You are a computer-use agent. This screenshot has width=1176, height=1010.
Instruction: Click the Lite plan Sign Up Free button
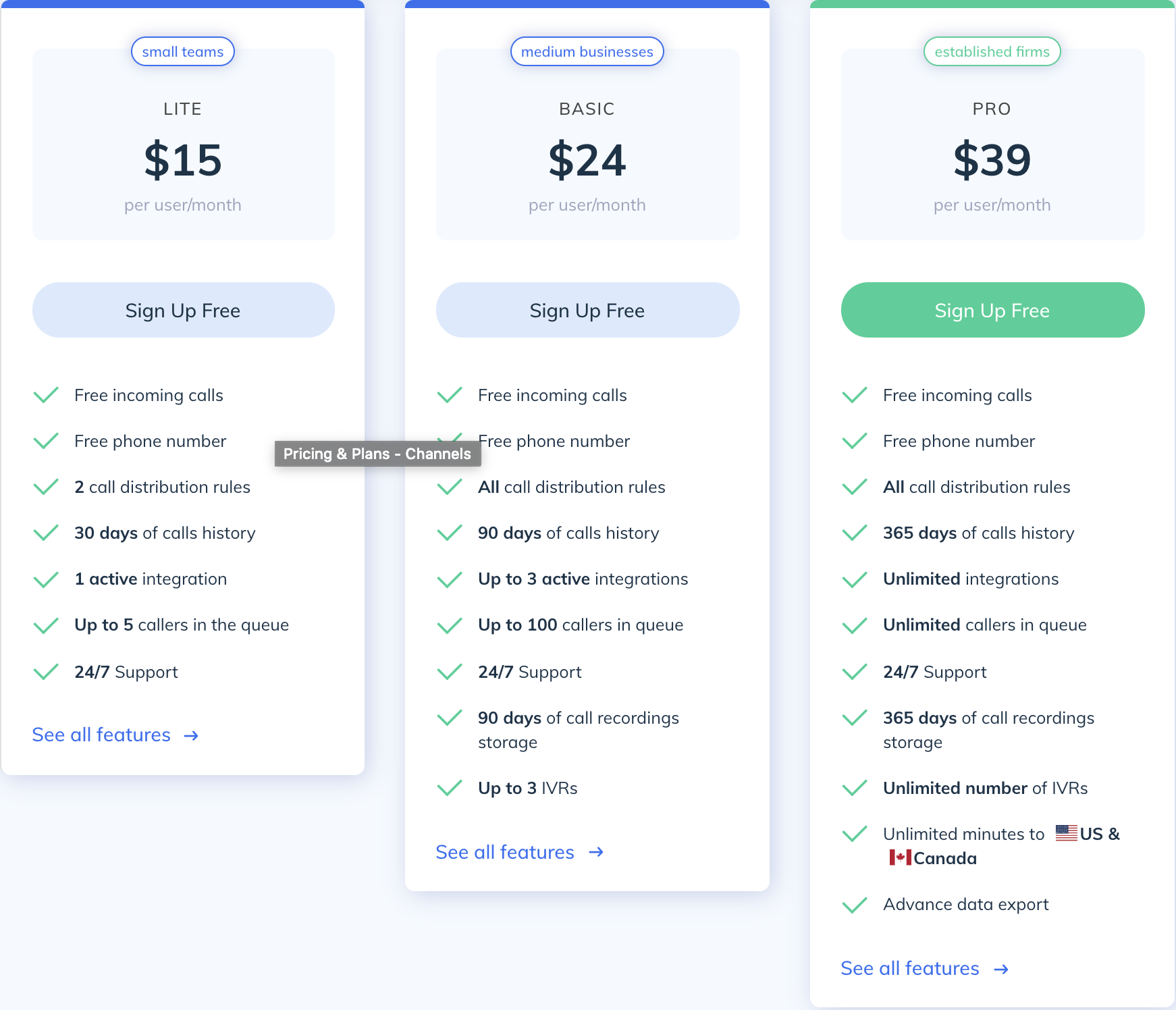point(183,310)
